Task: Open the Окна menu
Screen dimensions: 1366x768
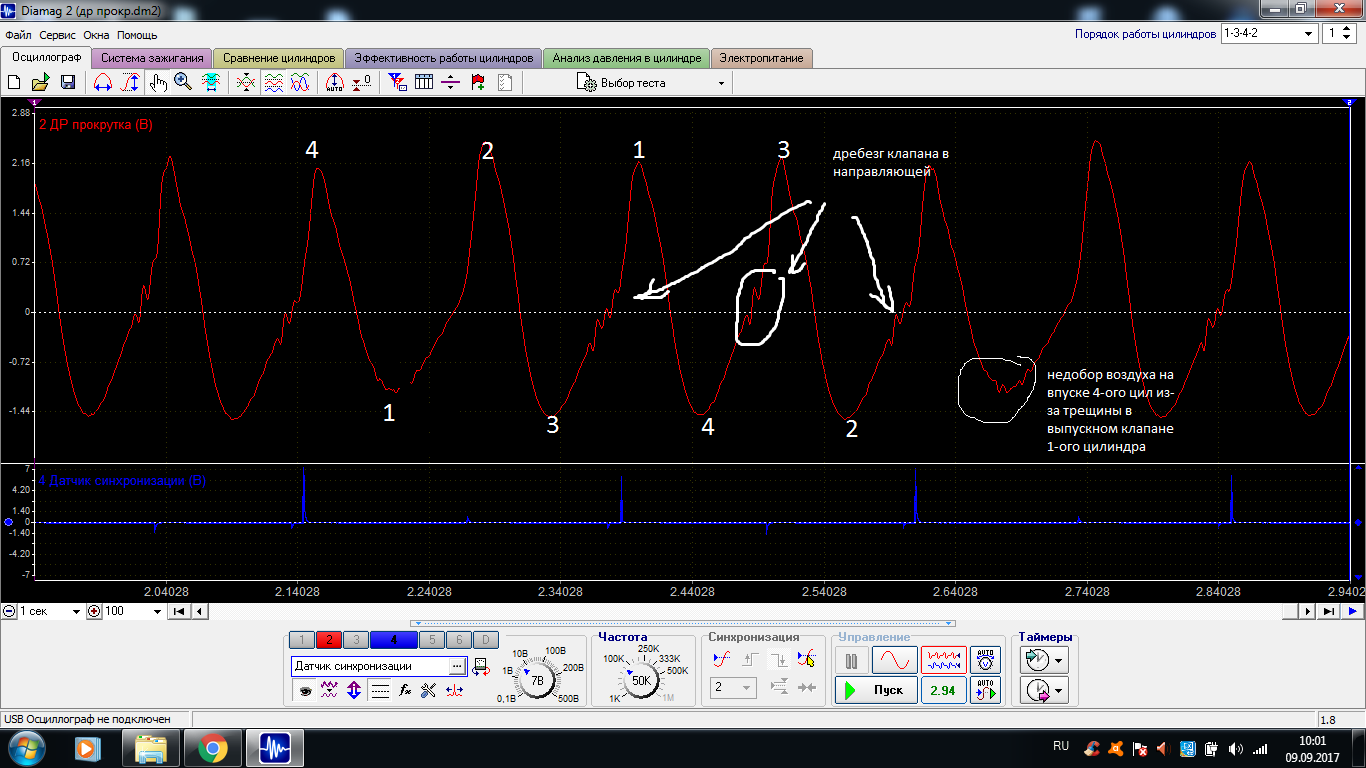Action: click(96, 35)
